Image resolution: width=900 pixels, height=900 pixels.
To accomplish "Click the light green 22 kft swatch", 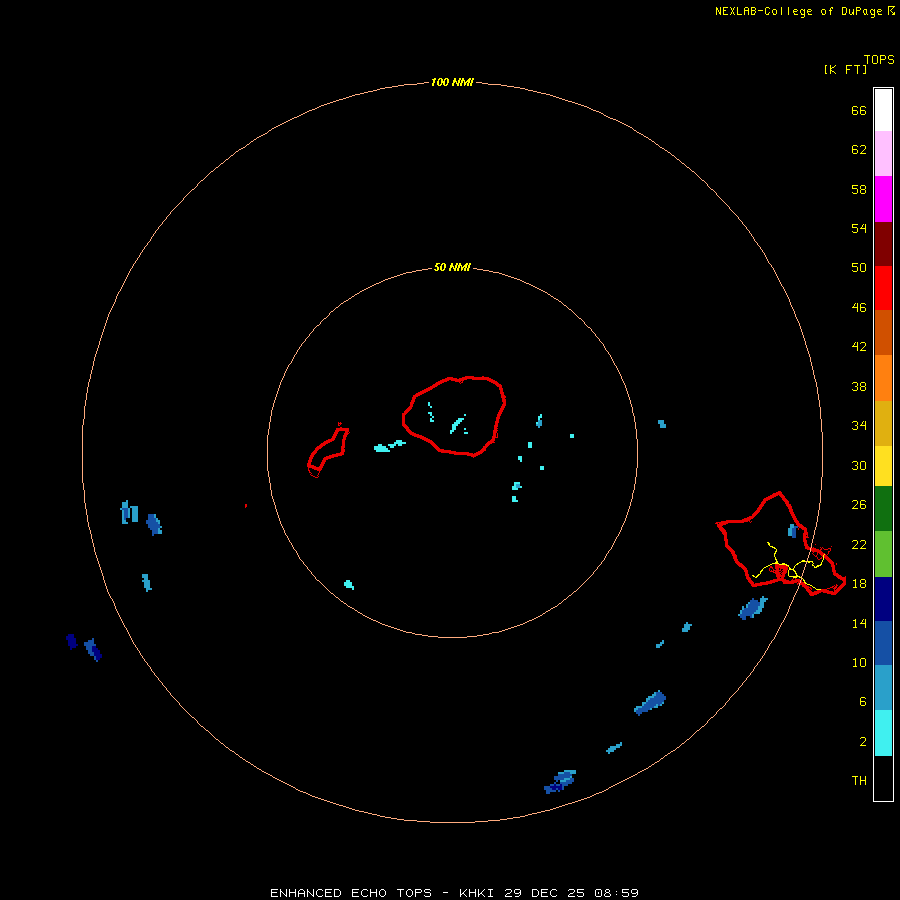I will (x=883, y=554).
